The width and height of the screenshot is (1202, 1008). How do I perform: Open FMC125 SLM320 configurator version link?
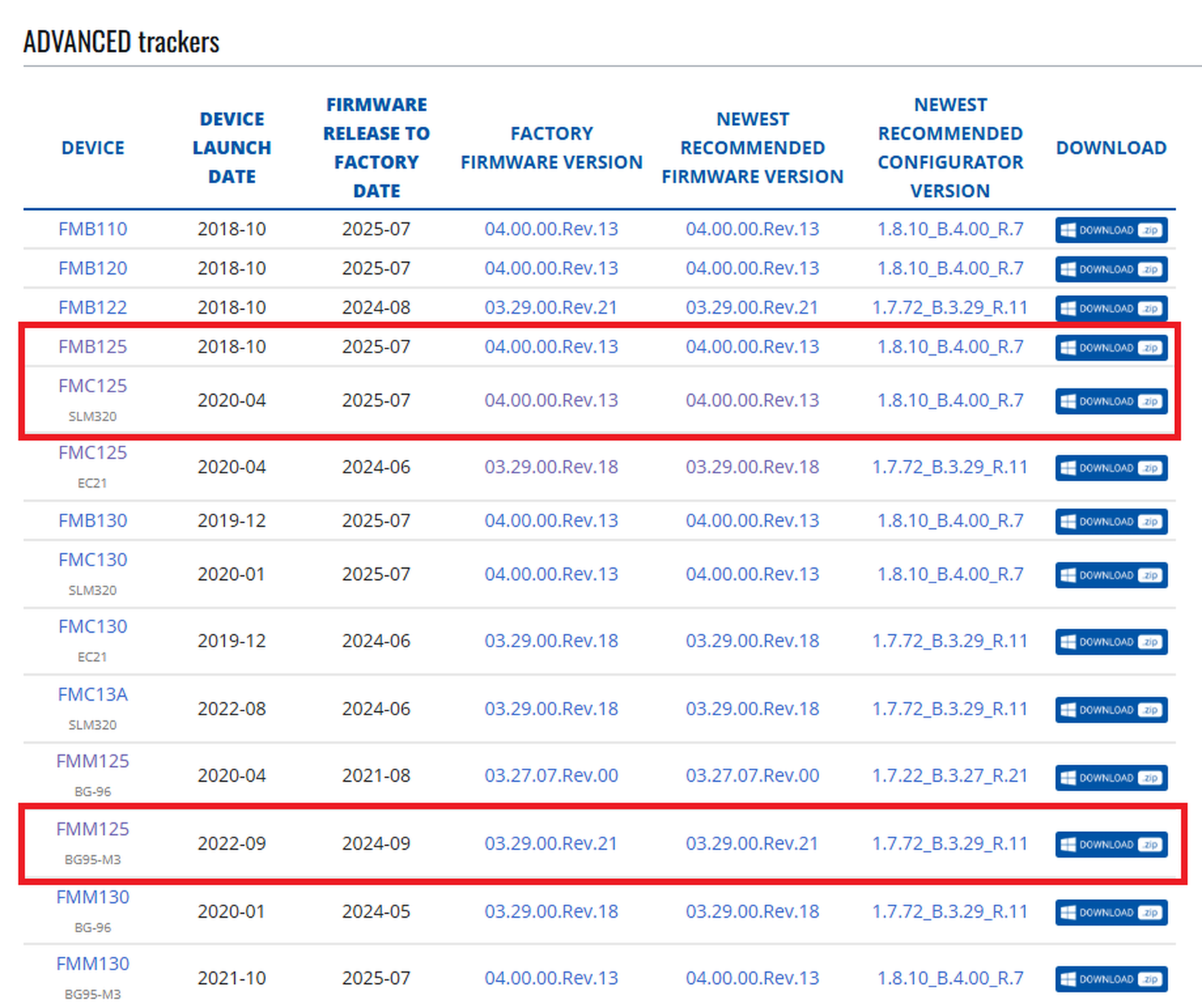coord(950,400)
